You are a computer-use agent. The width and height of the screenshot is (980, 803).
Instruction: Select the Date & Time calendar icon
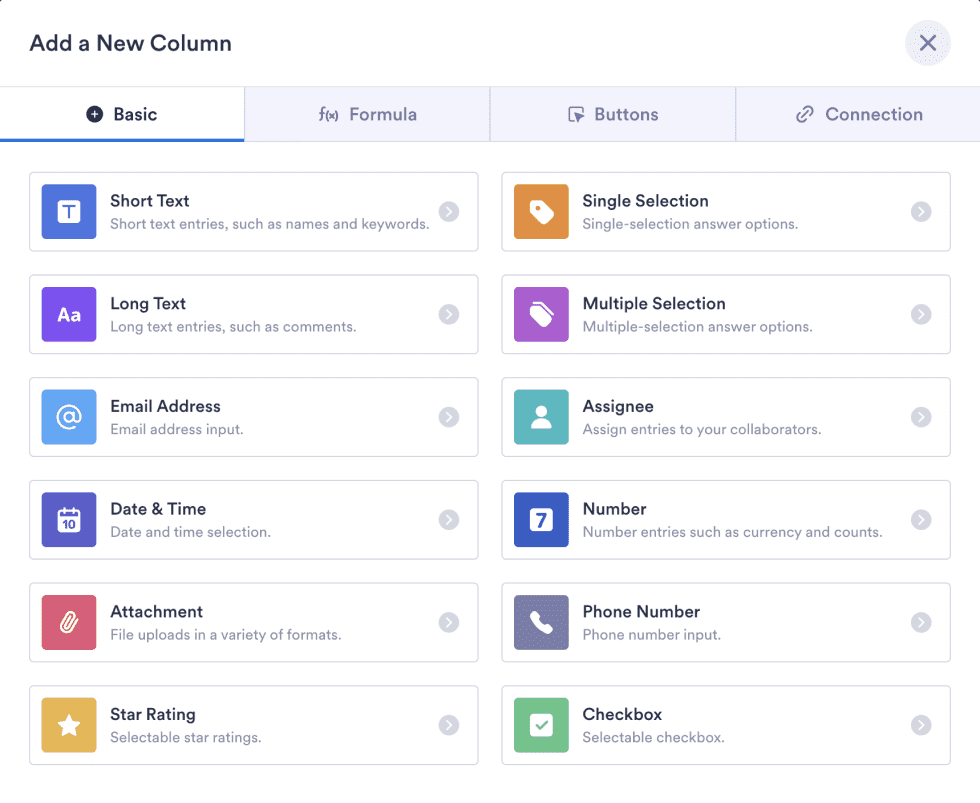coord(69,520)
